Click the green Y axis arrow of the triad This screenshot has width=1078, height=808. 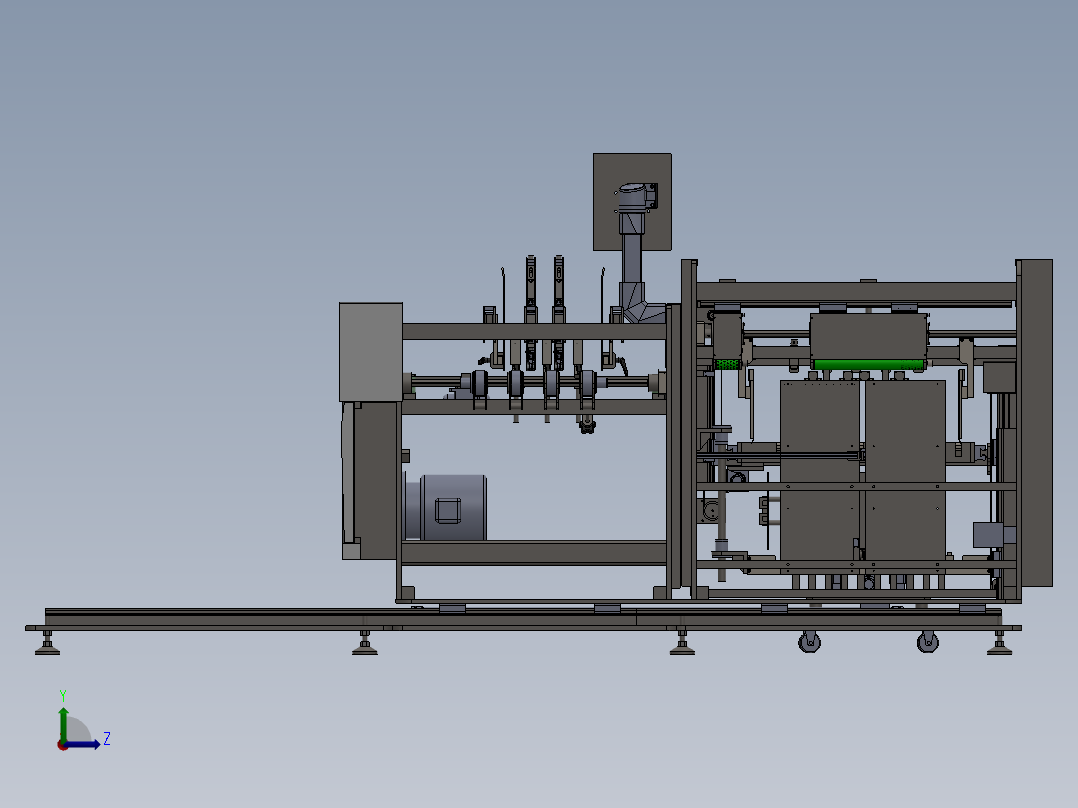[63, 723]
